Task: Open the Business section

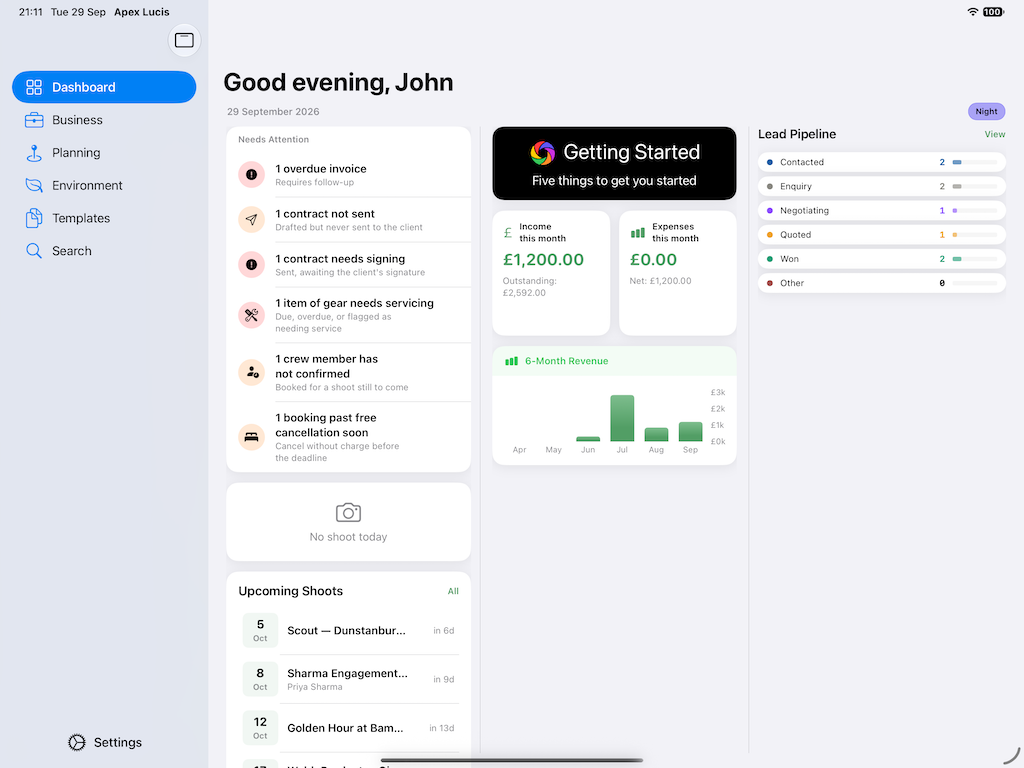Action: [x=104, y=120]
